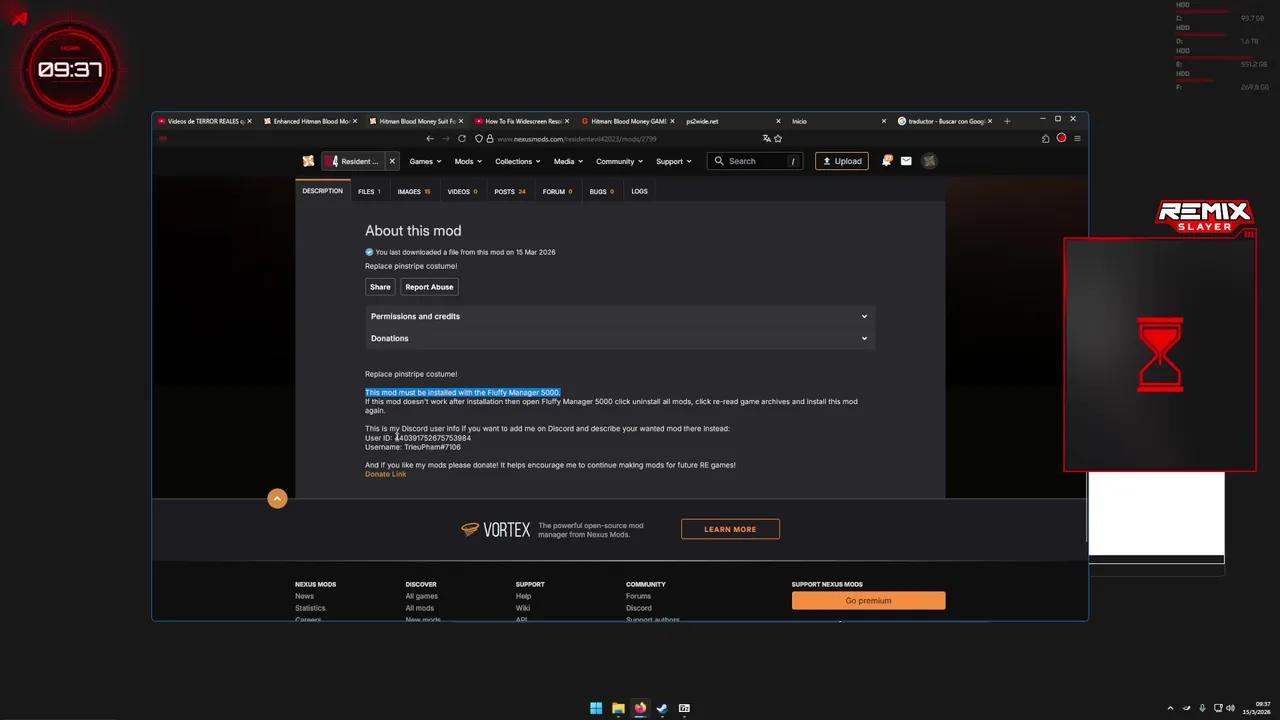
Task: Click the orange scroll-to-top arrow button
Action: pos(277,499)
